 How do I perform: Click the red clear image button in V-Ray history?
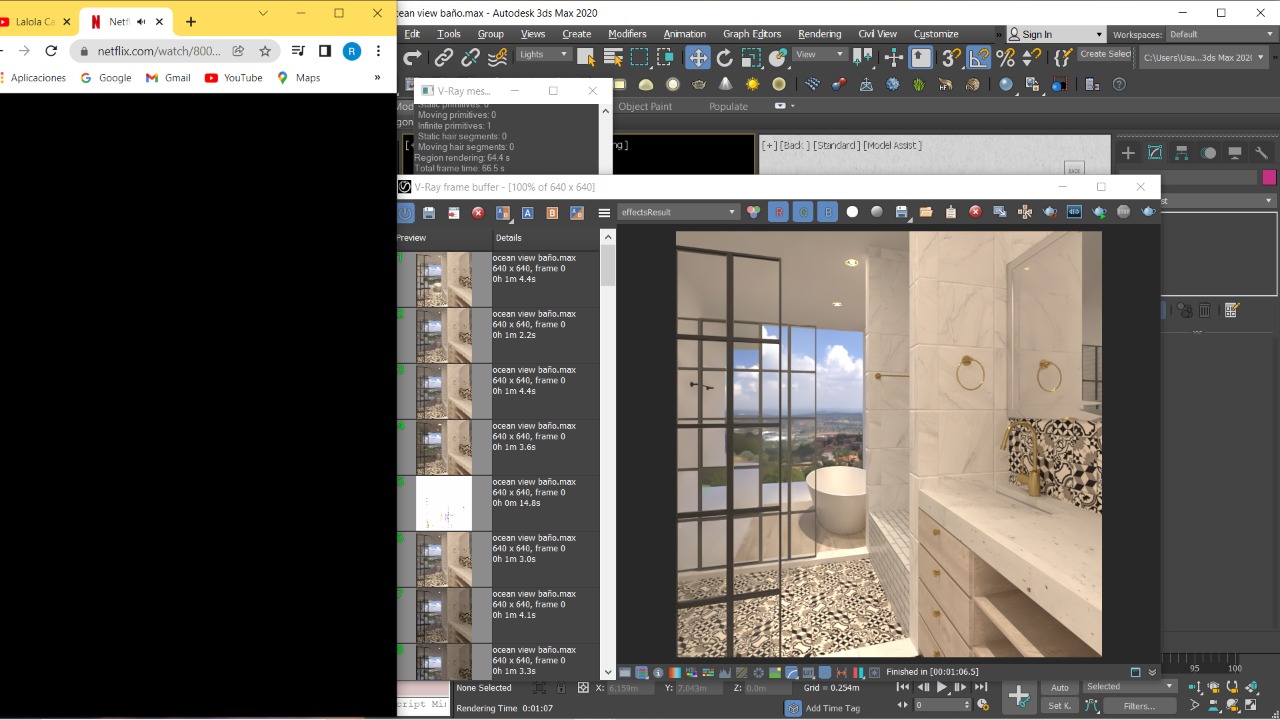point(478,212)
